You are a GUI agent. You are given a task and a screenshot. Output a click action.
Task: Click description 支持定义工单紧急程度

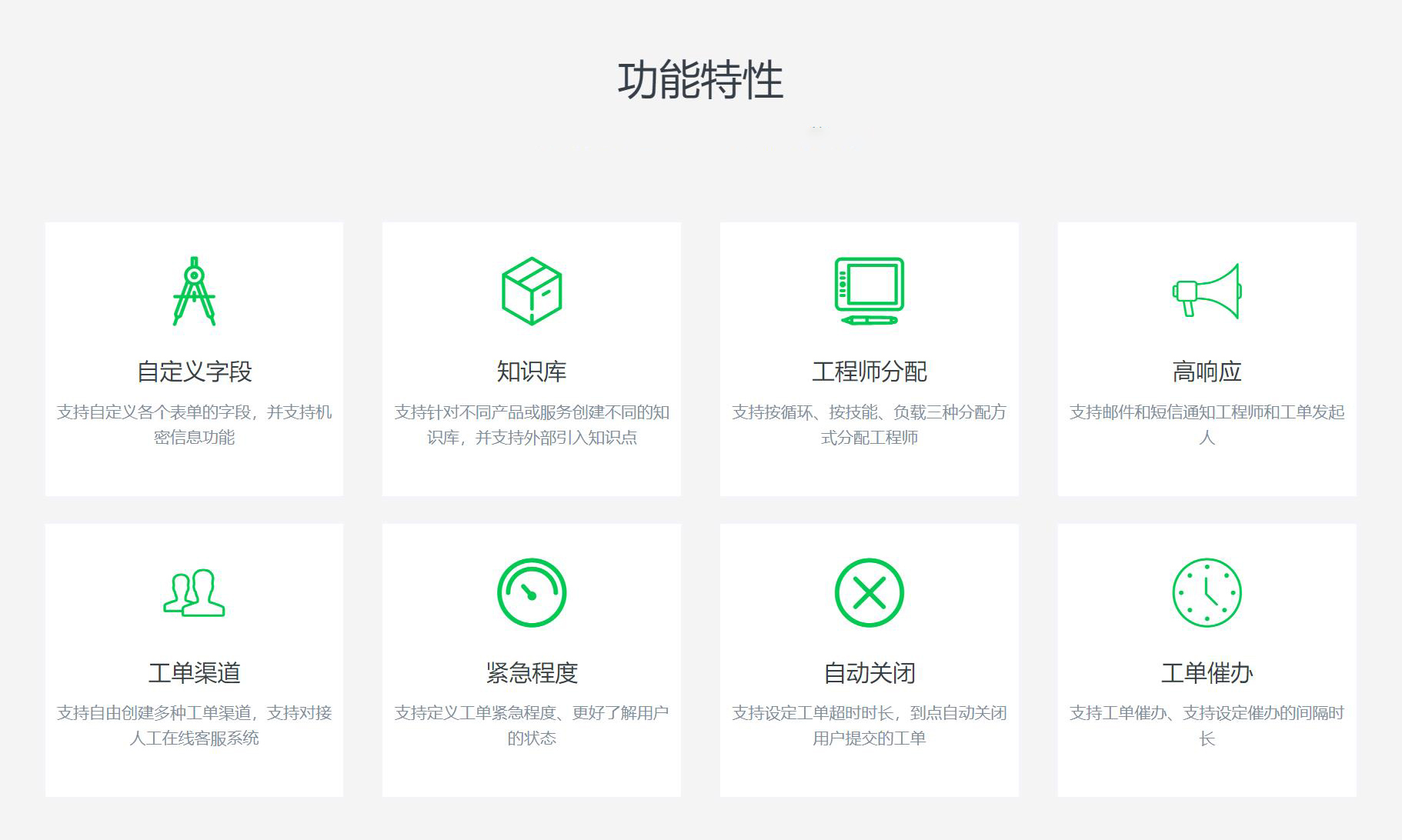532,725
